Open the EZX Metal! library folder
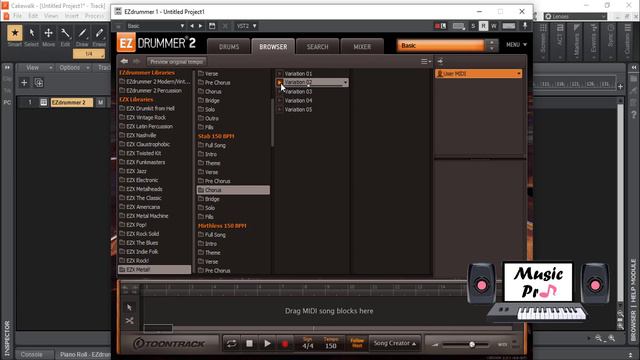Screen dimensions: 640x360 pyautogui.click(x=154, y=270)
